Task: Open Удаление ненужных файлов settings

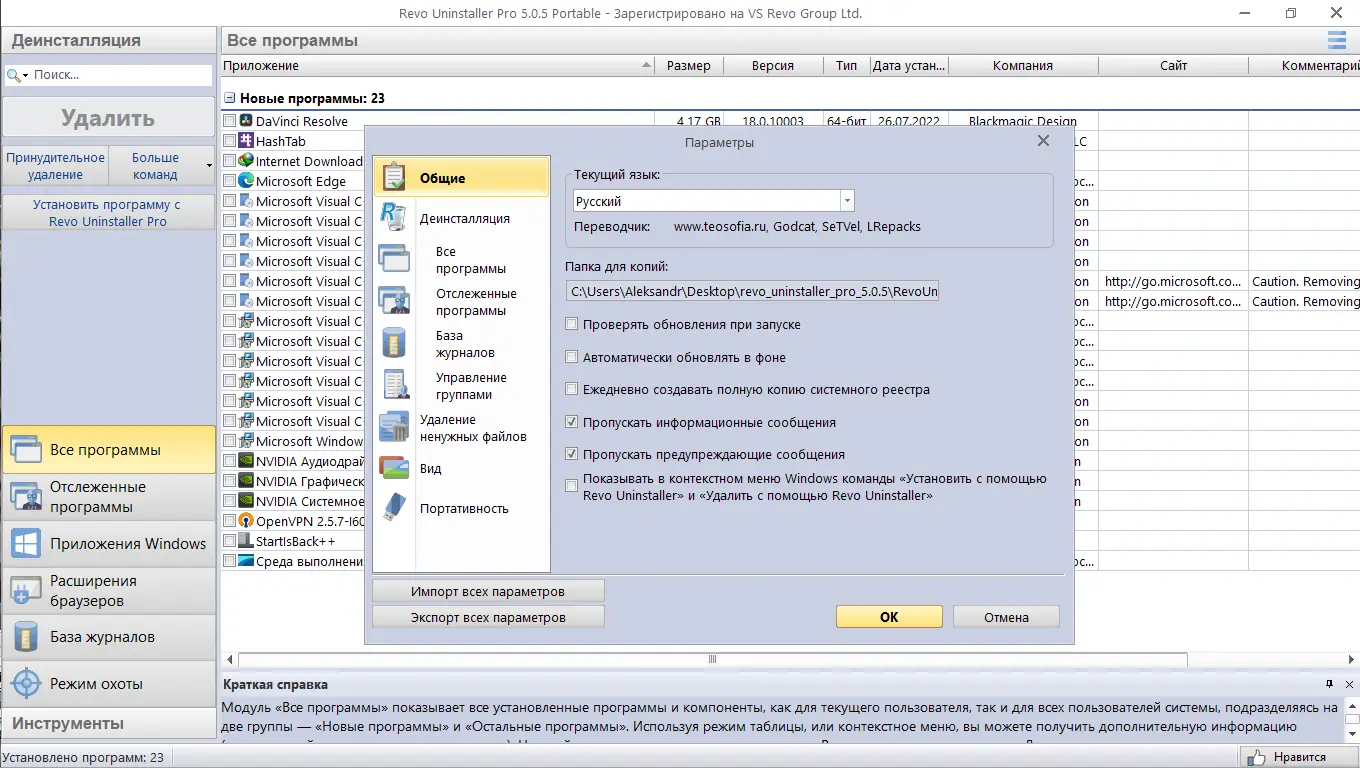Action: (x=473, y=428)
